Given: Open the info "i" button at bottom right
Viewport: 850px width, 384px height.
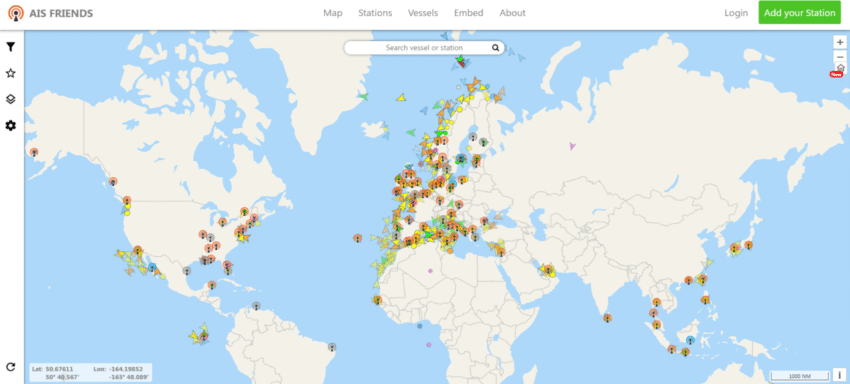Looking at the screenshot, I should point(840,375).
